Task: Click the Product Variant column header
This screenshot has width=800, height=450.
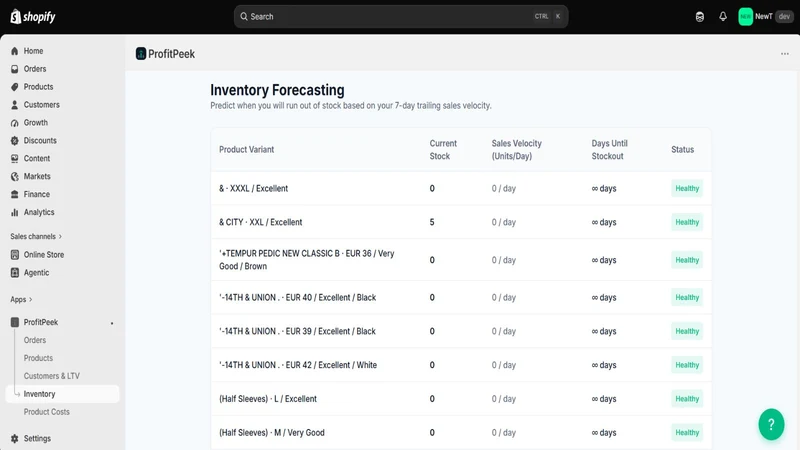Action: click(x=246, y=149)
